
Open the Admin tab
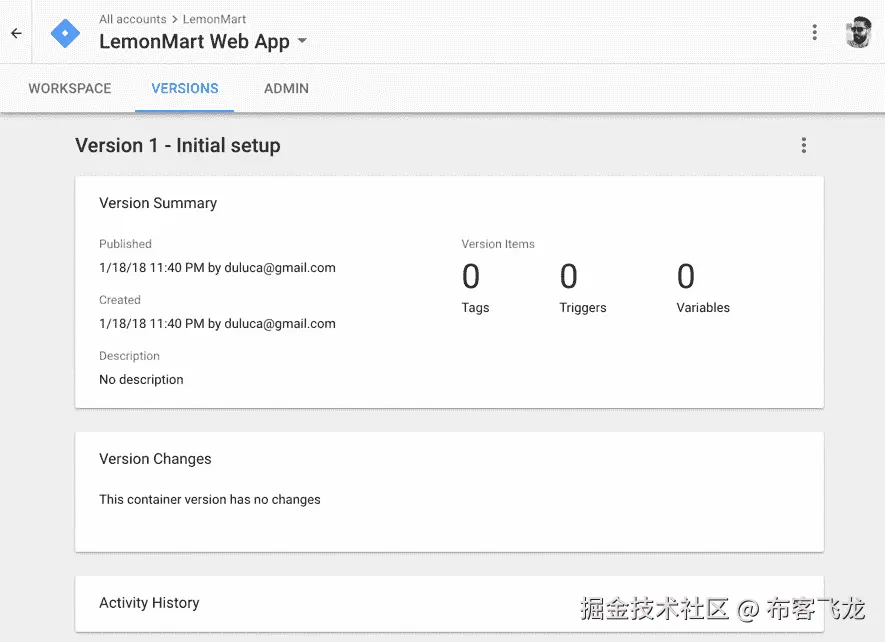286,89
